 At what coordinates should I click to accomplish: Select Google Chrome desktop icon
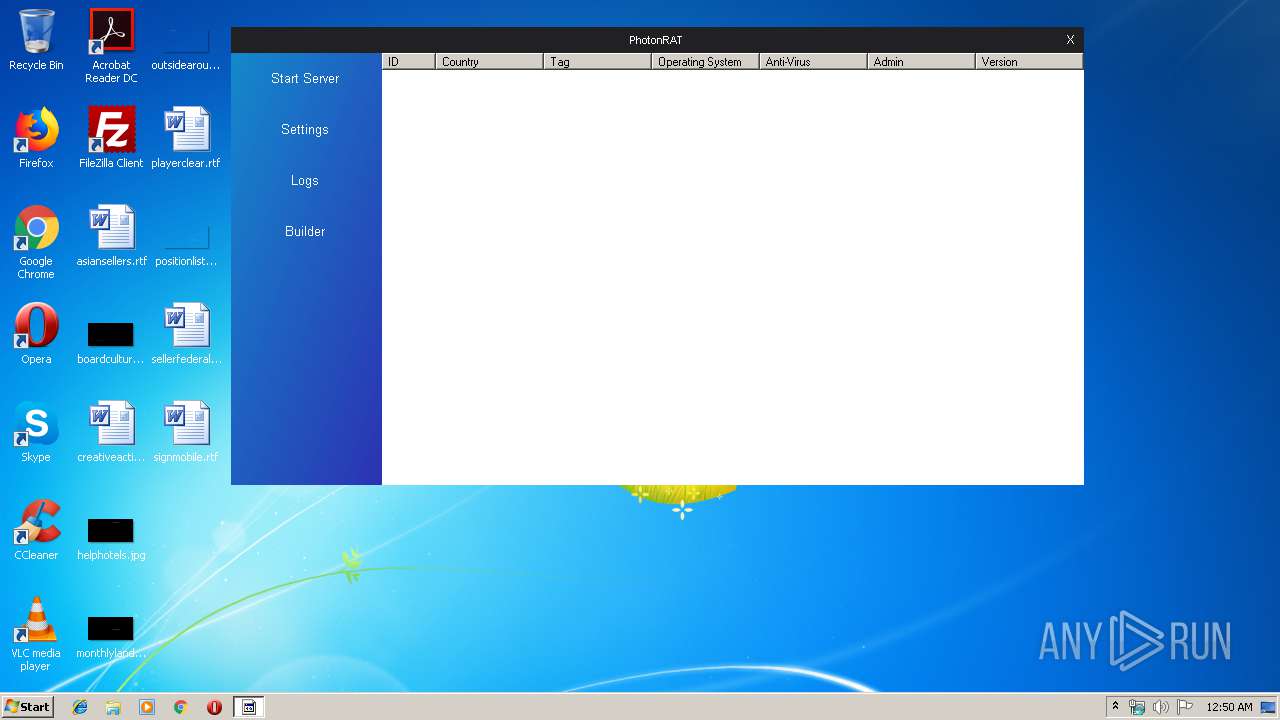click(x=36, y=243)
